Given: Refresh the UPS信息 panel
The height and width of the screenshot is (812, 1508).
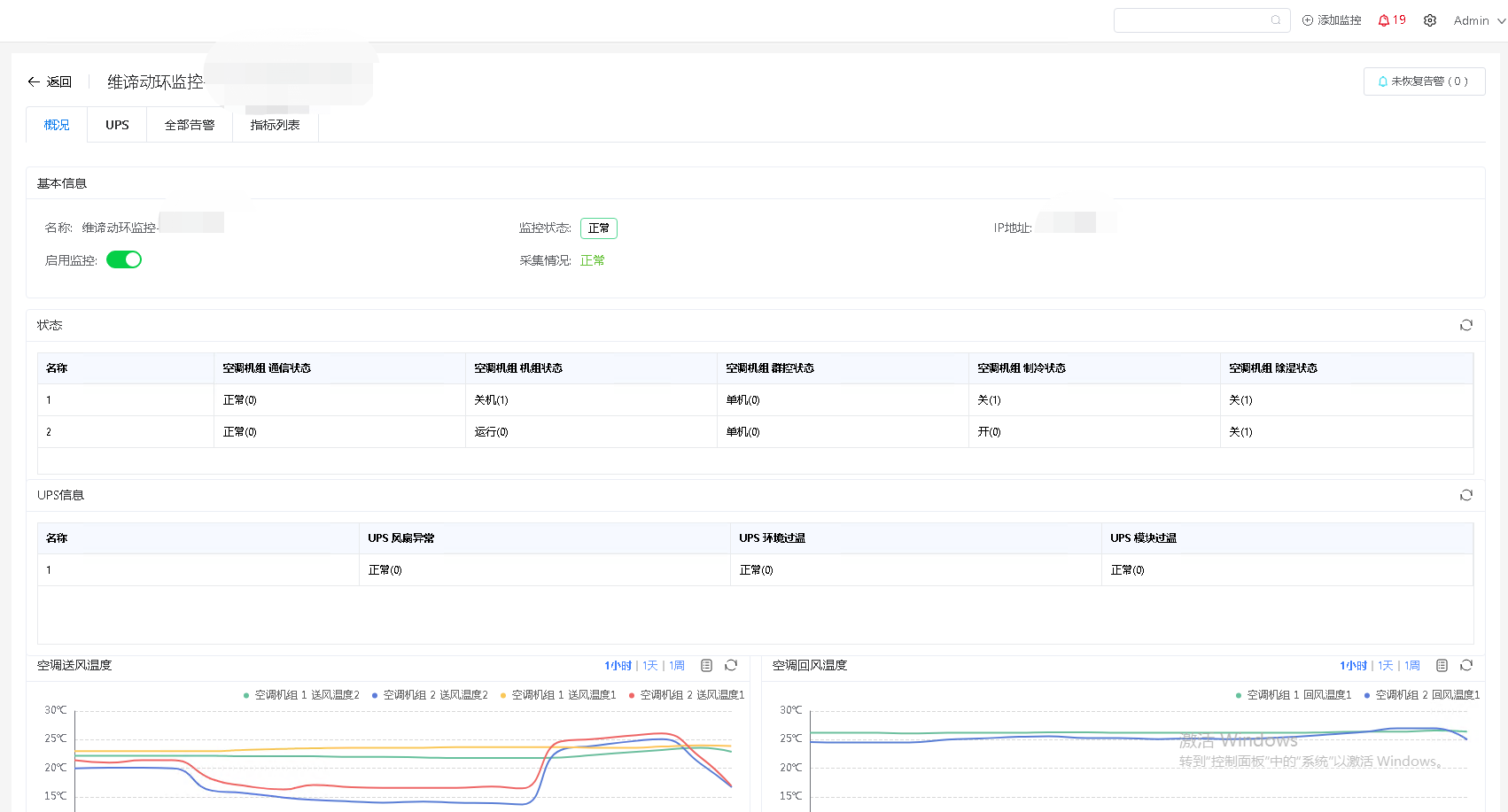Looking at the screenshot, I should coord(1466,495).
